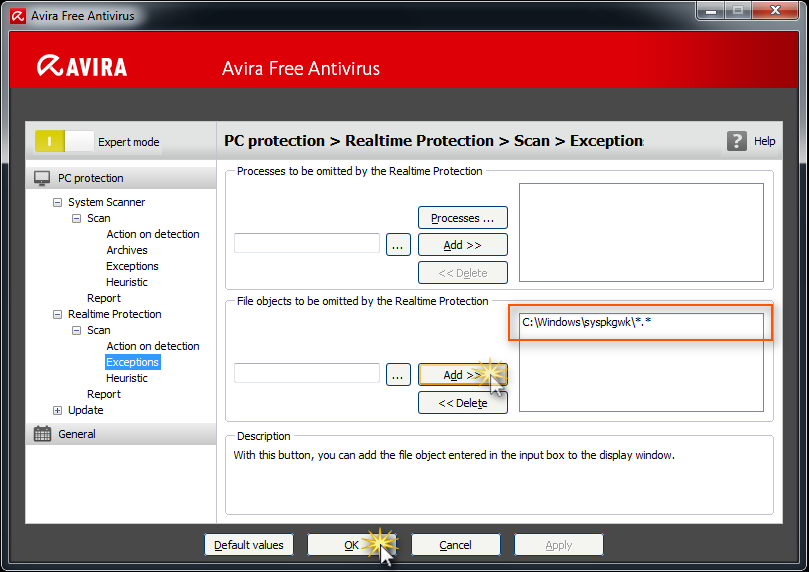The image size is (809, 572).
Task: Collapse the Realtime Protection tree node
Action: [x=57, y=314]
